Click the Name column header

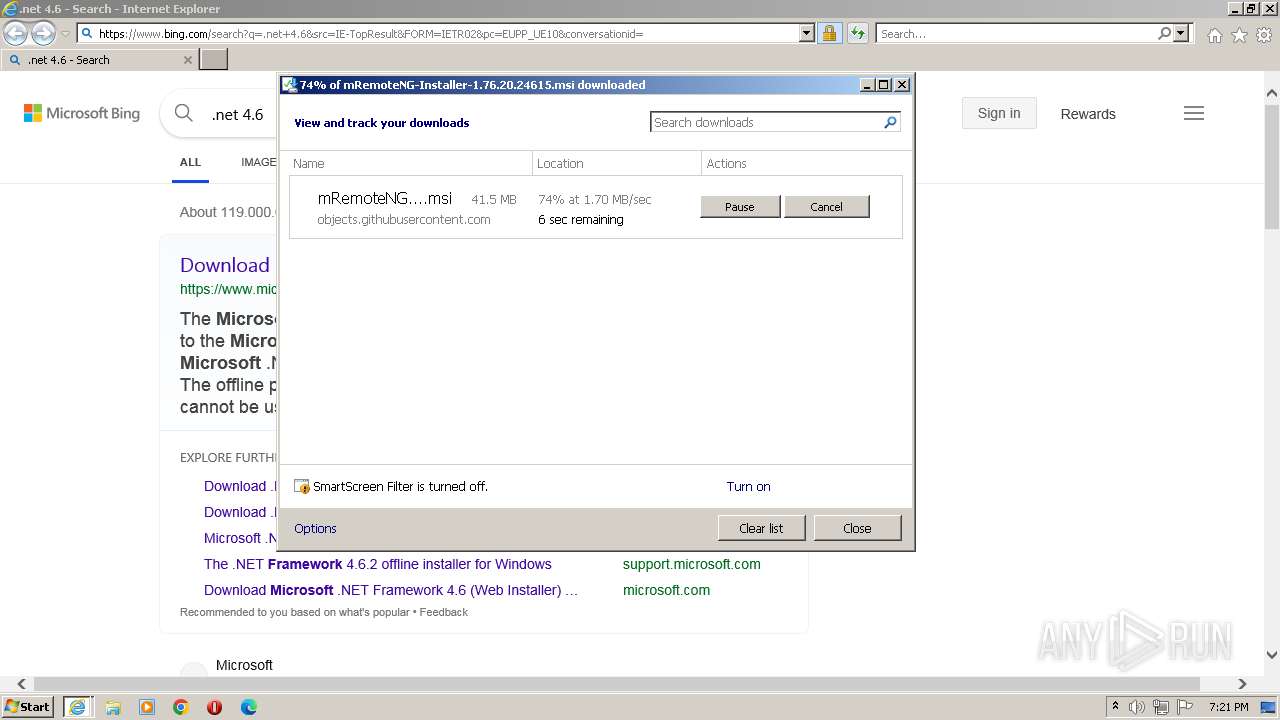410,163
